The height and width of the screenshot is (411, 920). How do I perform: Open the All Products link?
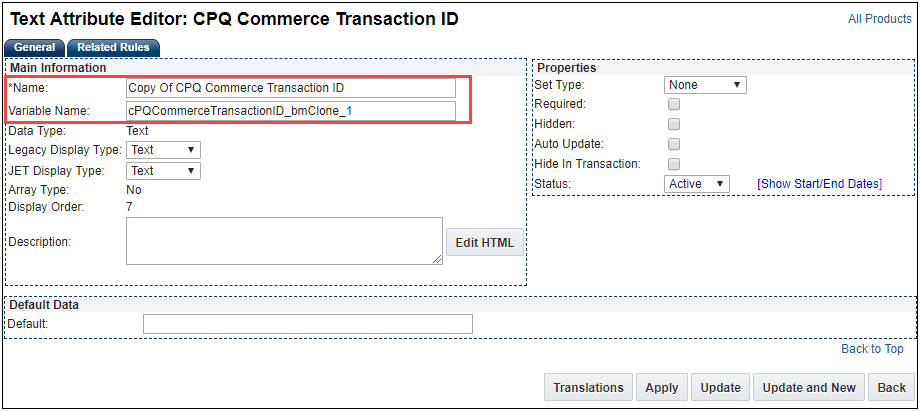click(879, 19)
